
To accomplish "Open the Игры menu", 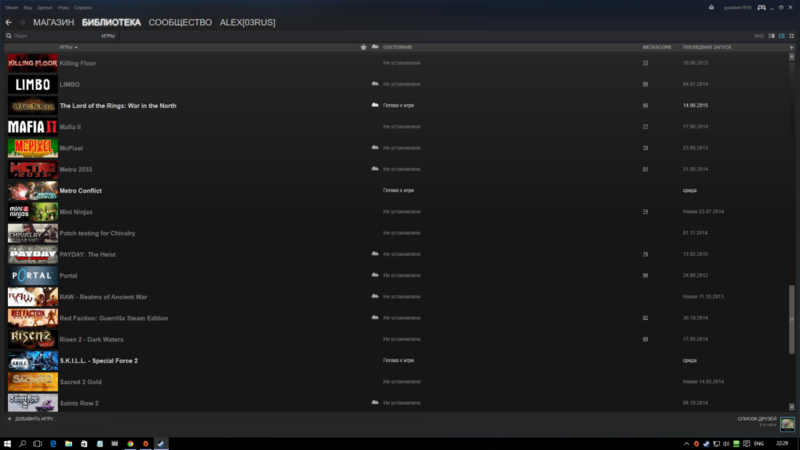I will coord(63,8).
